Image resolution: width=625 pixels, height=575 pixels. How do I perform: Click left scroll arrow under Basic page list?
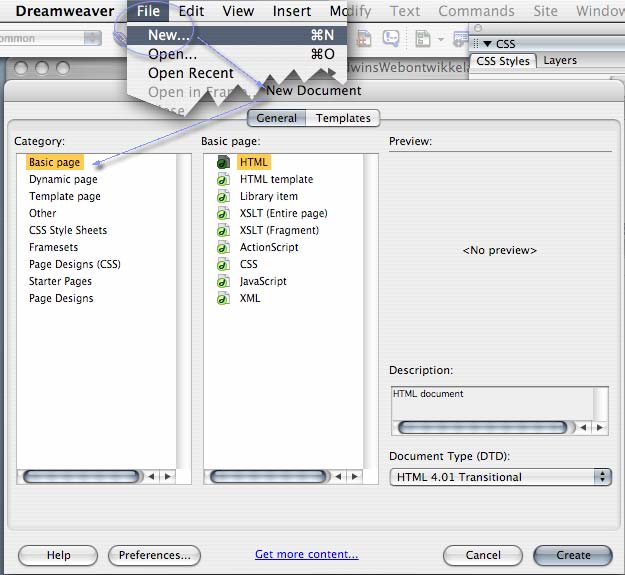click(338, 476)
